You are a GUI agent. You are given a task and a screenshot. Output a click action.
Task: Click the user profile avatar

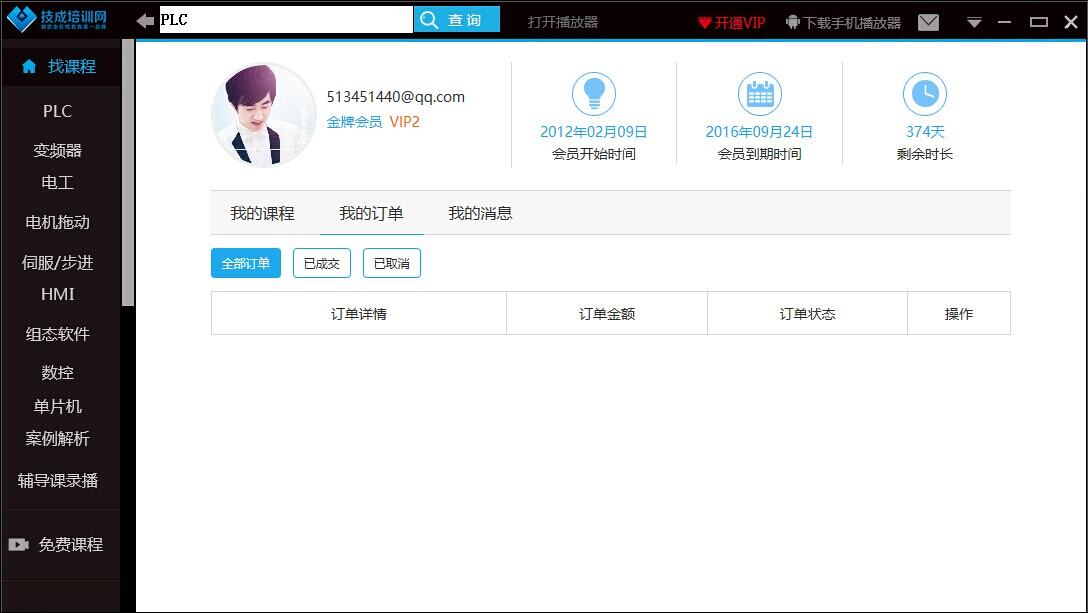(x=264, y=115)
